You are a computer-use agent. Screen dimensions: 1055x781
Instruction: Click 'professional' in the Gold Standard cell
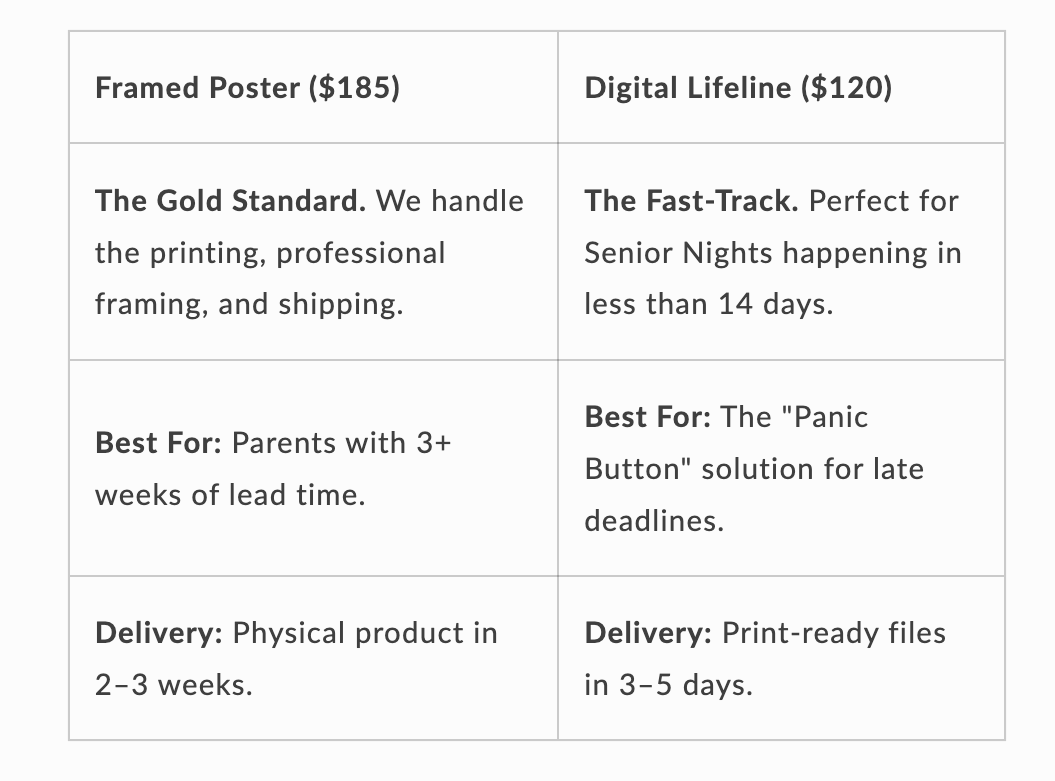pyautogui.click(x=361, y=253)
